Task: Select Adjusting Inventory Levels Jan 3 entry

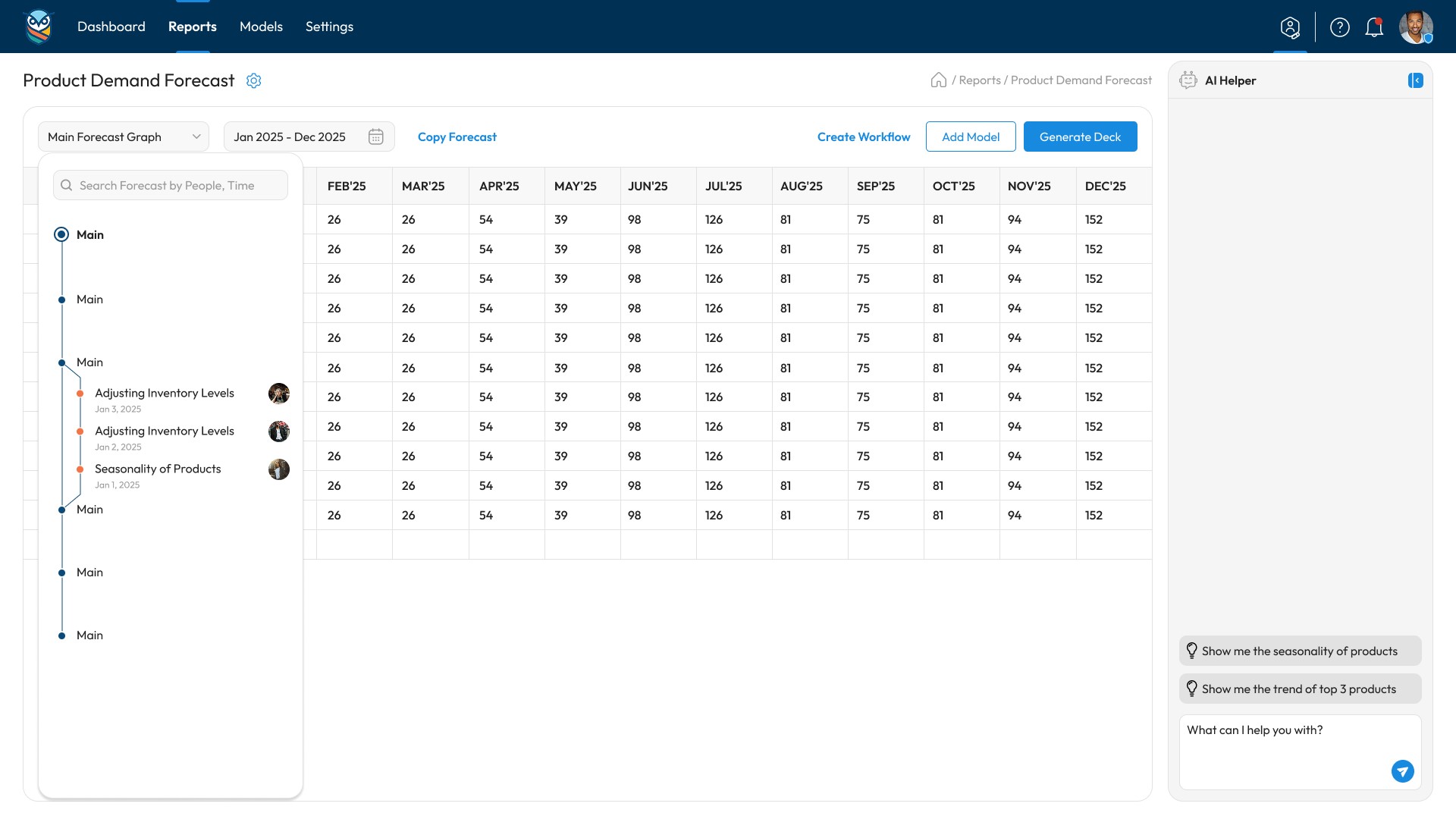Action: (x=164, y=393)
